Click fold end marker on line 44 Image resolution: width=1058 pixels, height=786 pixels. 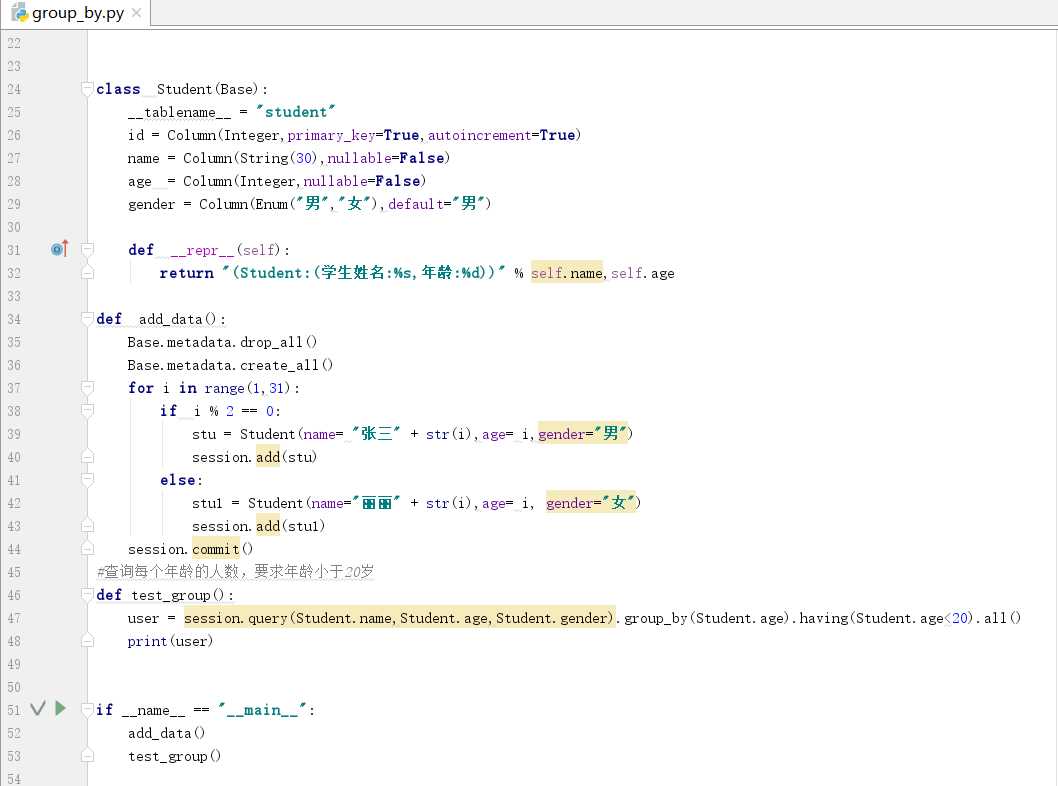[x=87, y=549]
